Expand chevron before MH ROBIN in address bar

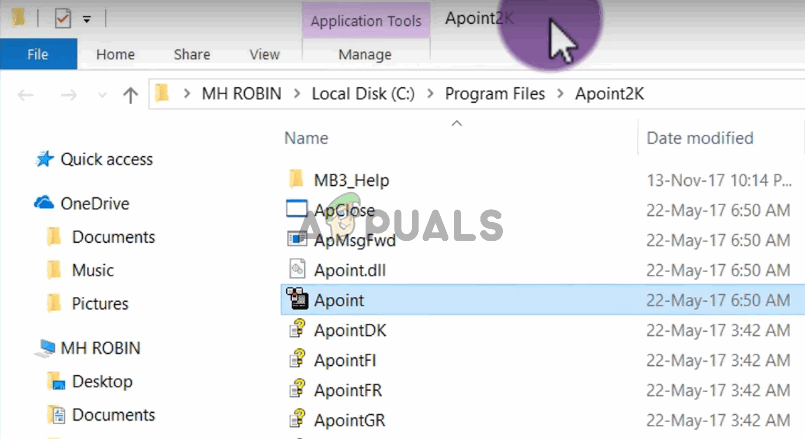pos(187,94)
